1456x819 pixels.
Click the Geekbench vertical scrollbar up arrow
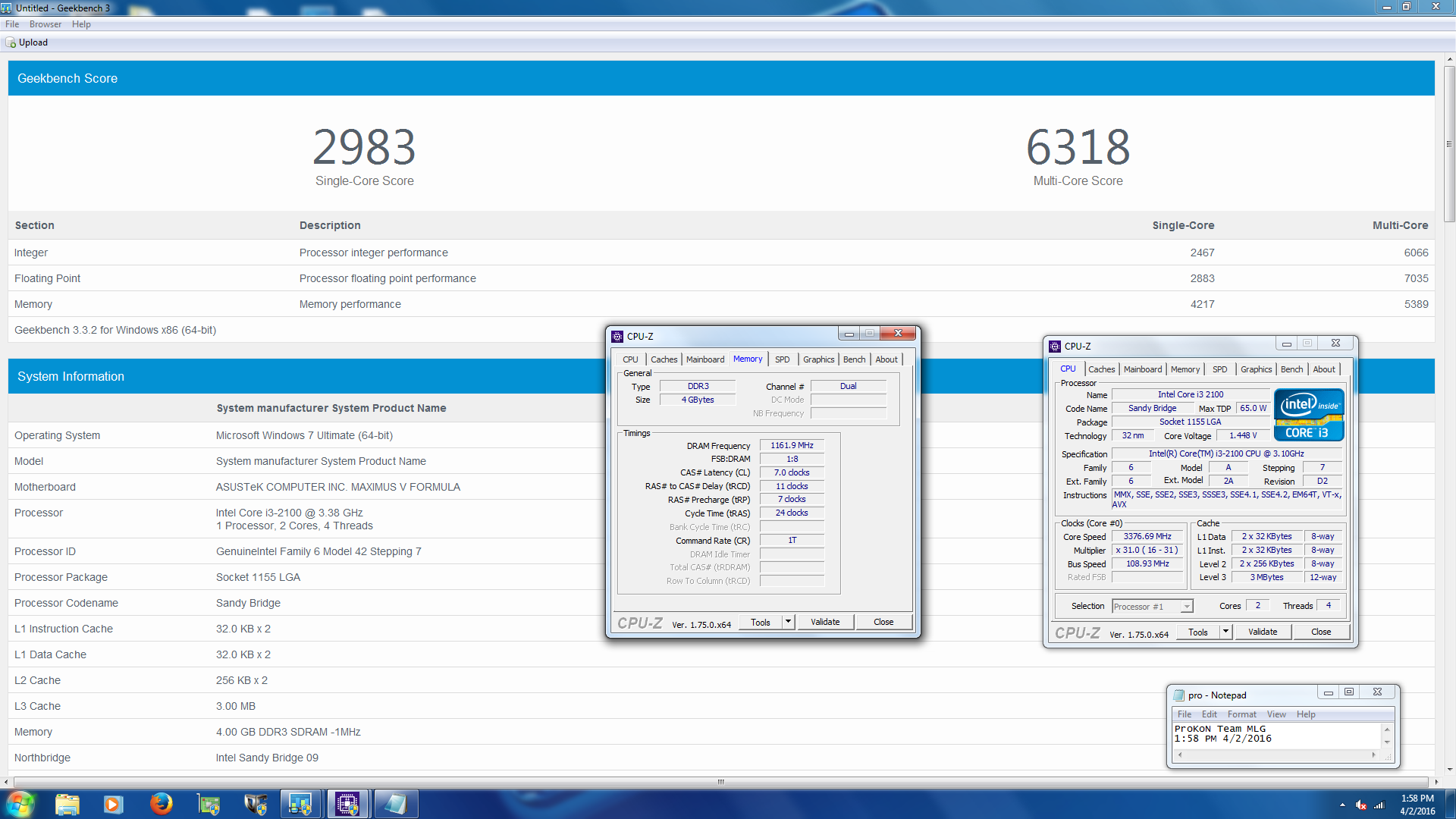pos(1449,60)
